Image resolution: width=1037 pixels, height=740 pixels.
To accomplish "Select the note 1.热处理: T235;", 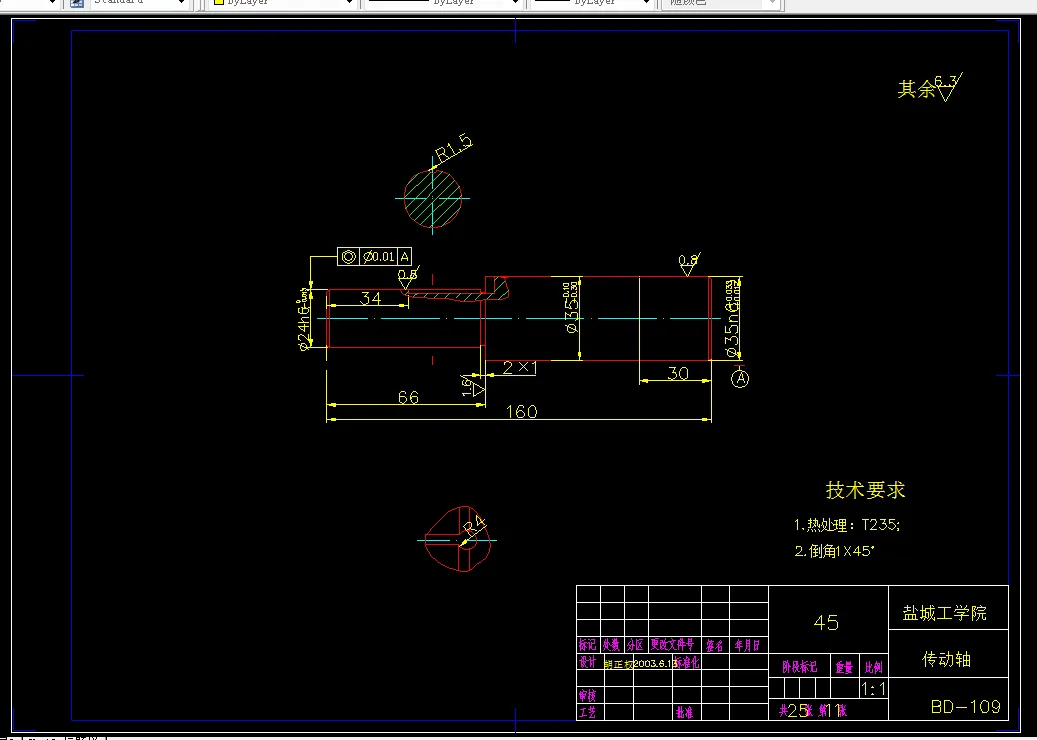I will (847, 525).
